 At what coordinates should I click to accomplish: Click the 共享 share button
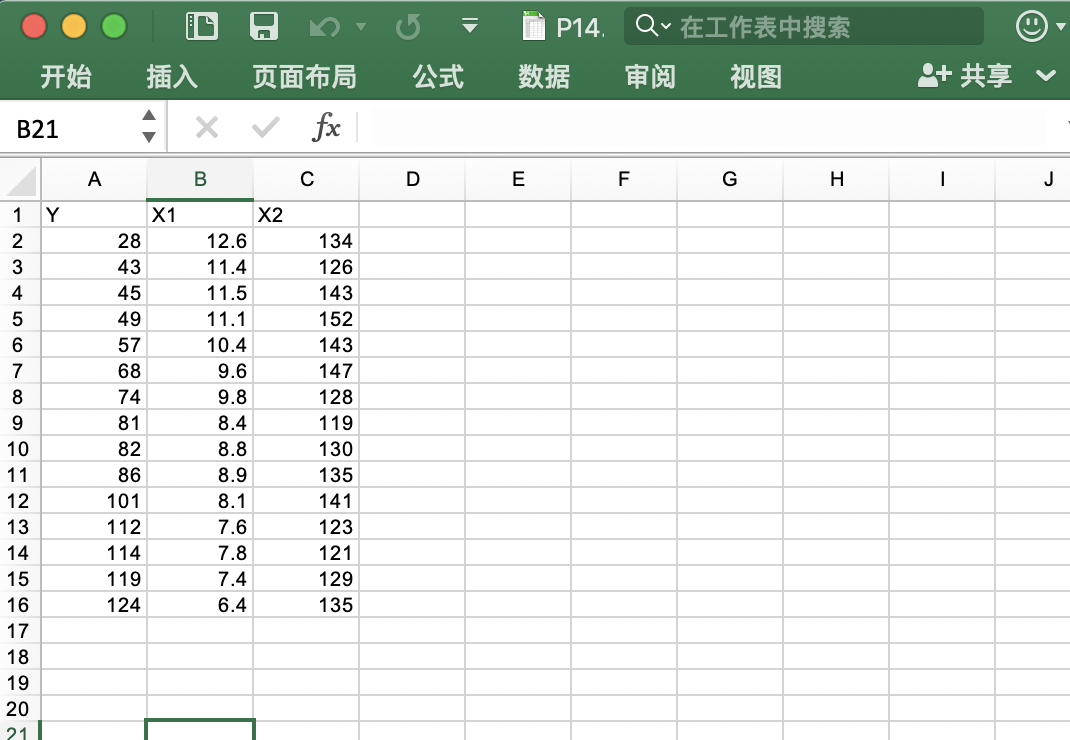click(964, 75)
